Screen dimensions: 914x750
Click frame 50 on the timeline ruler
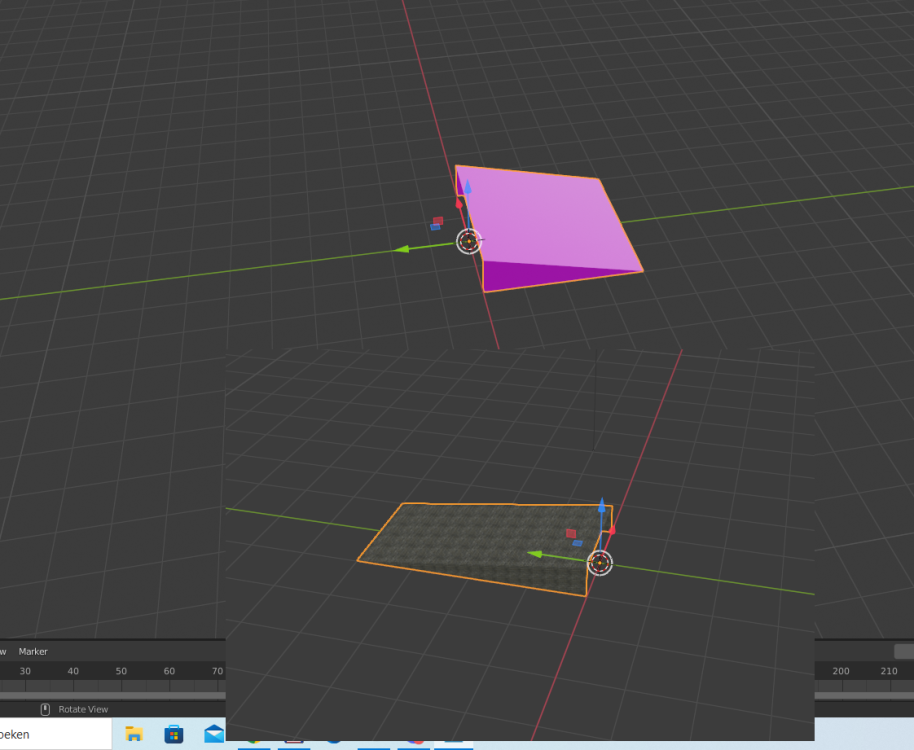pos(121,671)
